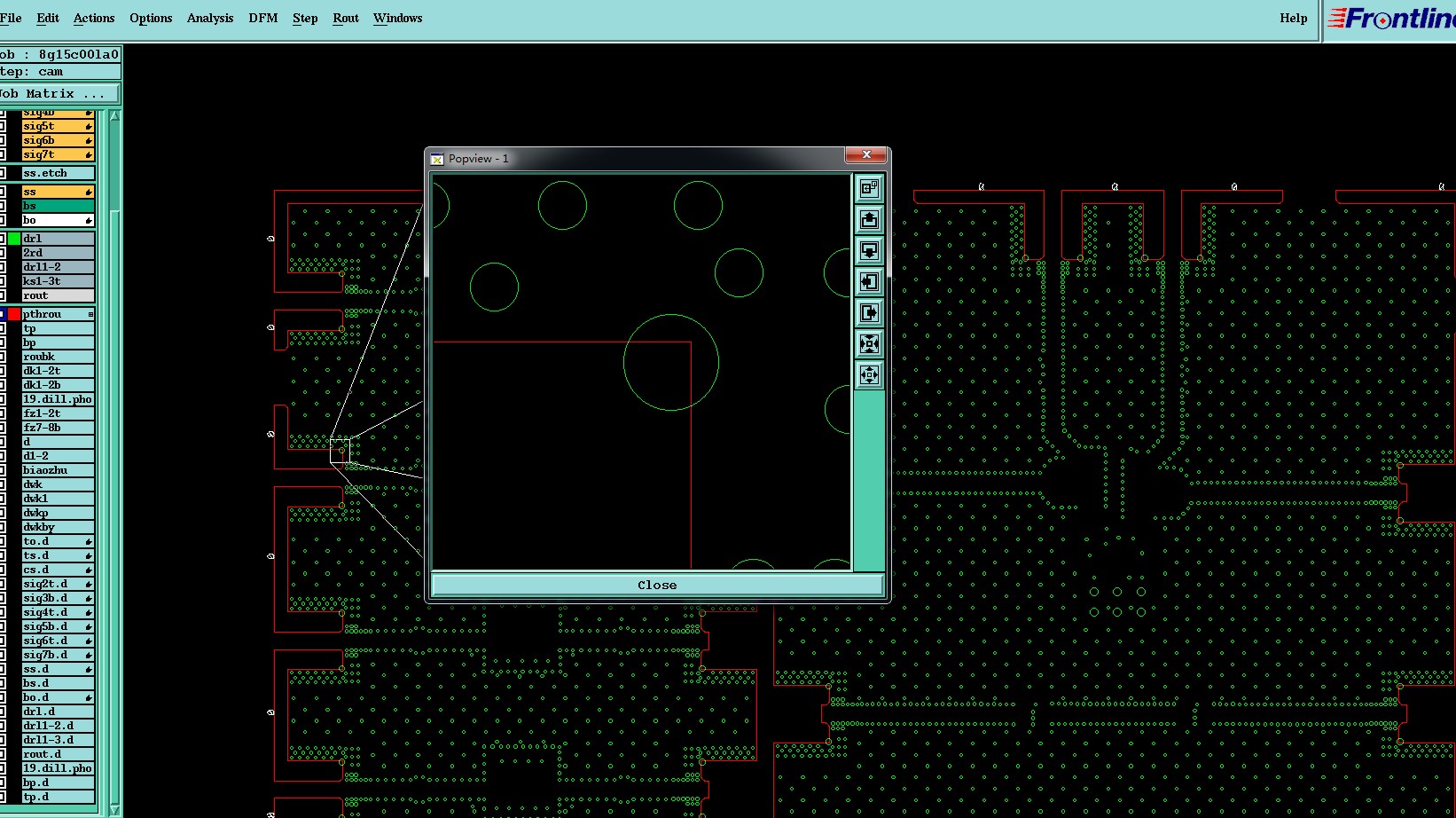Toggle display checkbox for drl layer
1456x818 pixels.
click(3, 239)
